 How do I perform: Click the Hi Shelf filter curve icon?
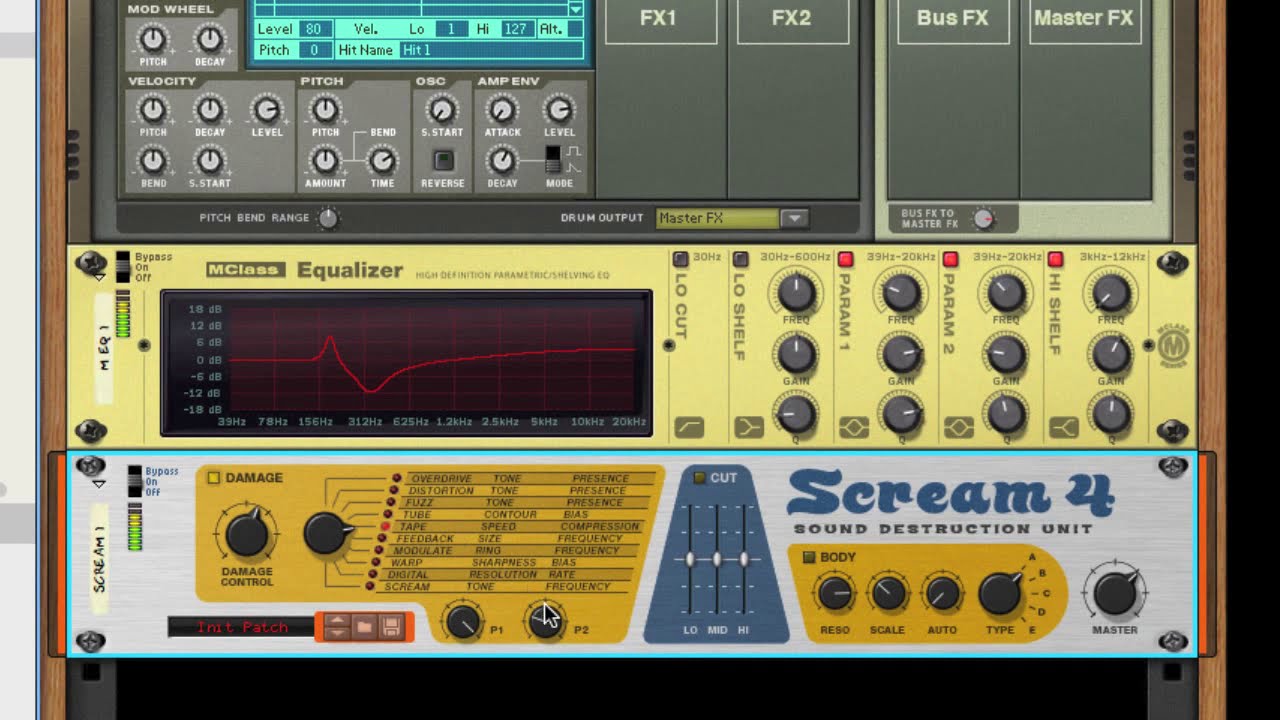tap(1063, 428)
